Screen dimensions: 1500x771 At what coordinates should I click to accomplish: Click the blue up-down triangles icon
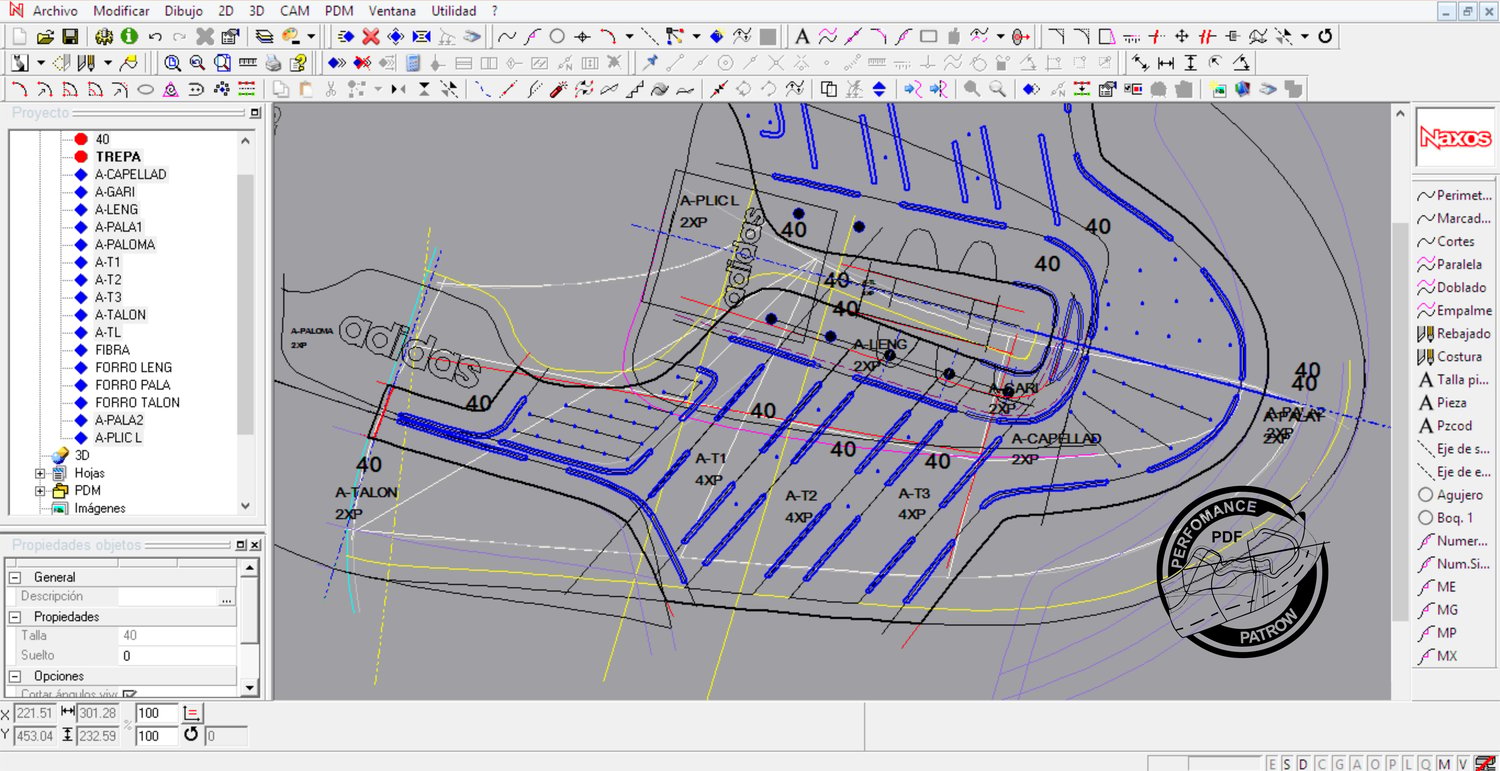click(879, 89)
